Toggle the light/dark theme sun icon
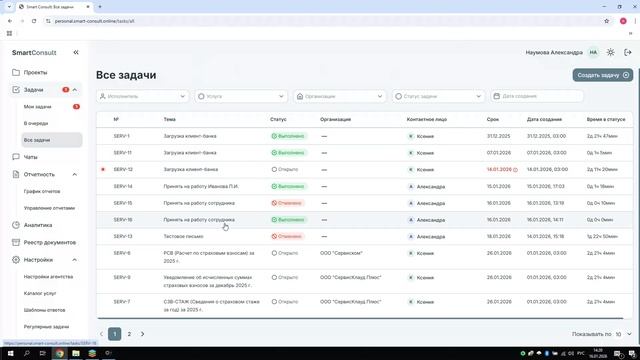 click(611, 52)
